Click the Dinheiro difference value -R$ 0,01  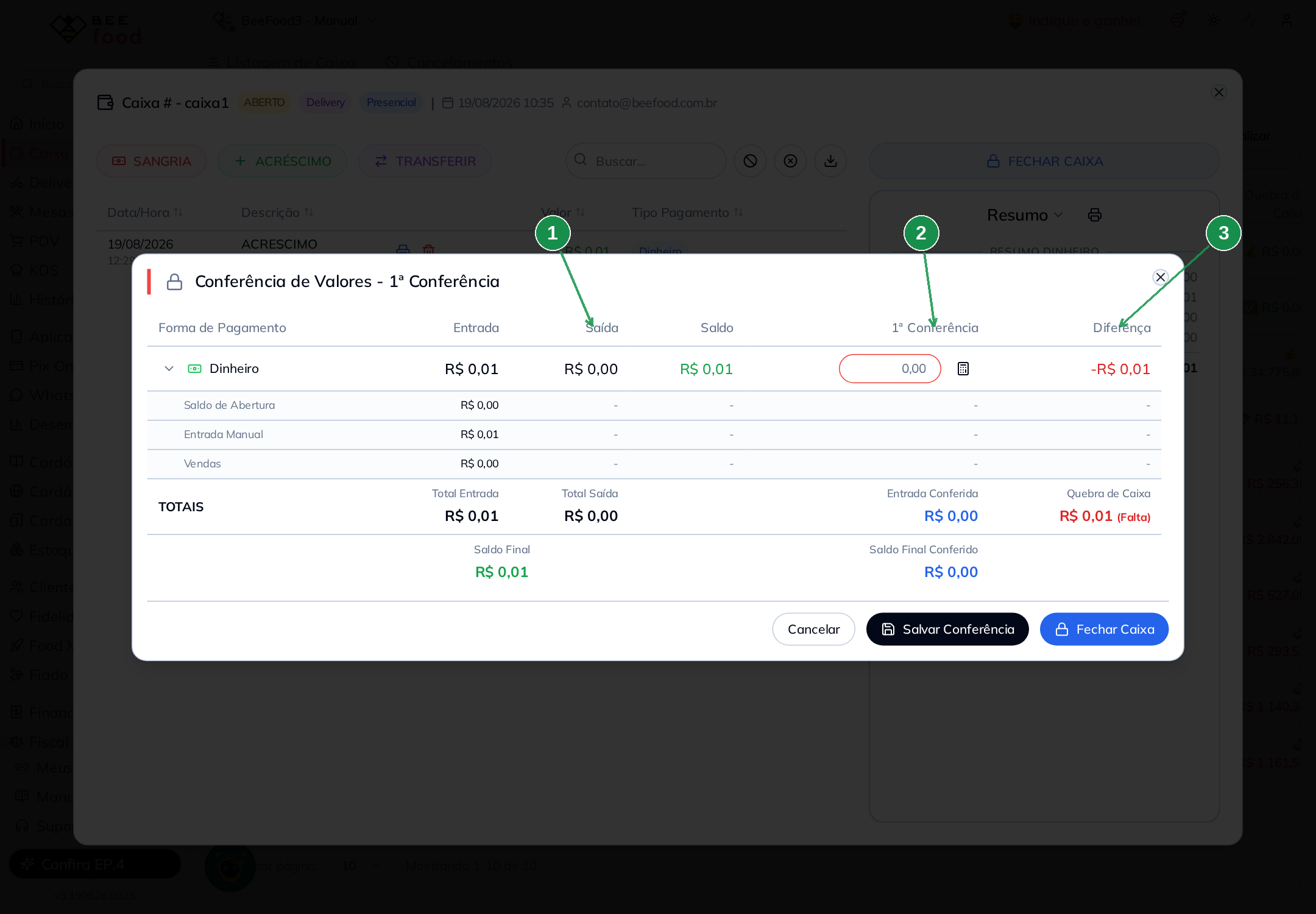click(x=1120, y=369)
